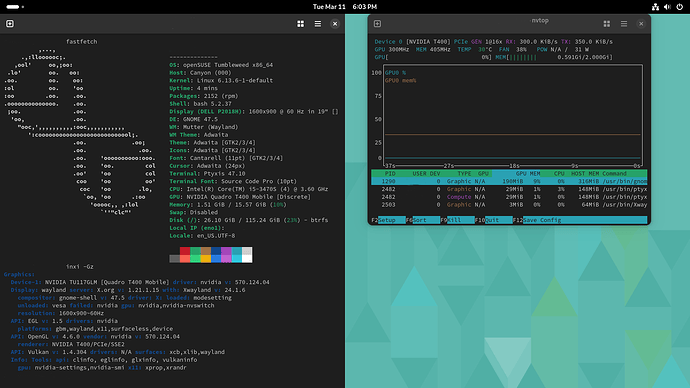Click 'Source Code Pro (10pt)' terminal font
Screen dimensions: 690x388
259,181
